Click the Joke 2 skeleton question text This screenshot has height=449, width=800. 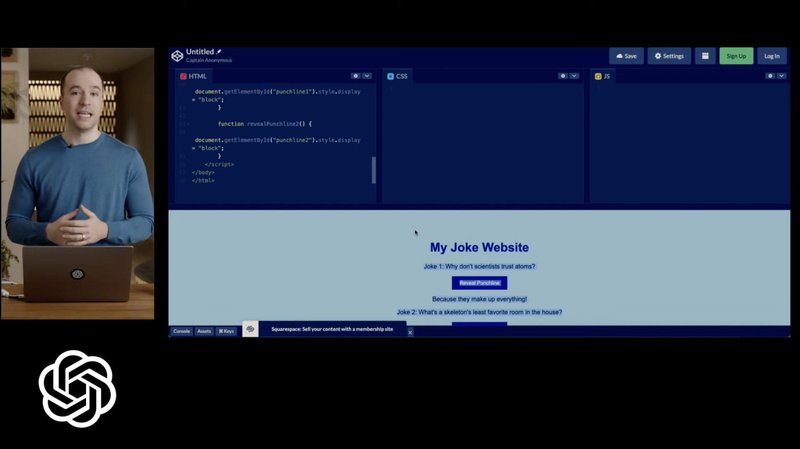tap(480, 312)
